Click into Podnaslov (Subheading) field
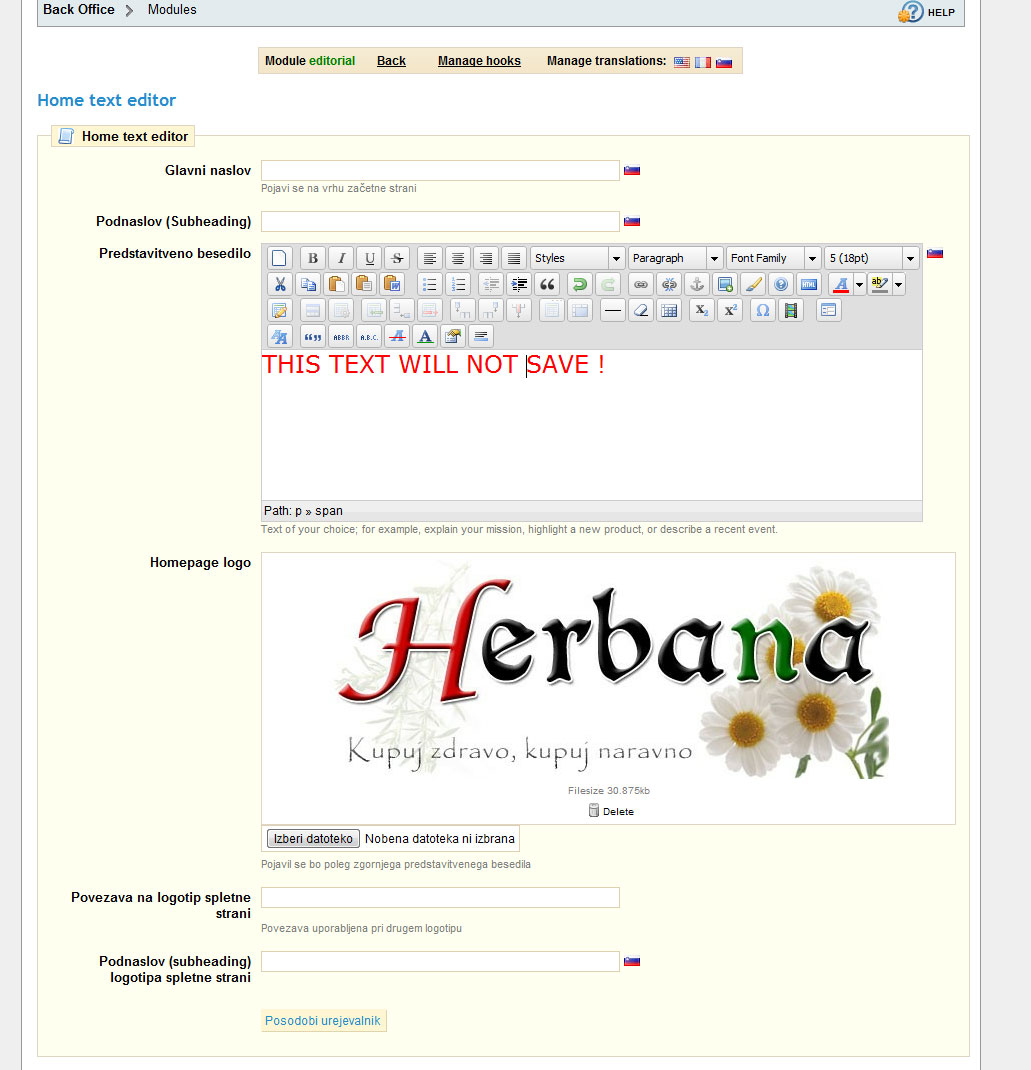Viewport: 1031px width, 1070px height. point(440,221)
